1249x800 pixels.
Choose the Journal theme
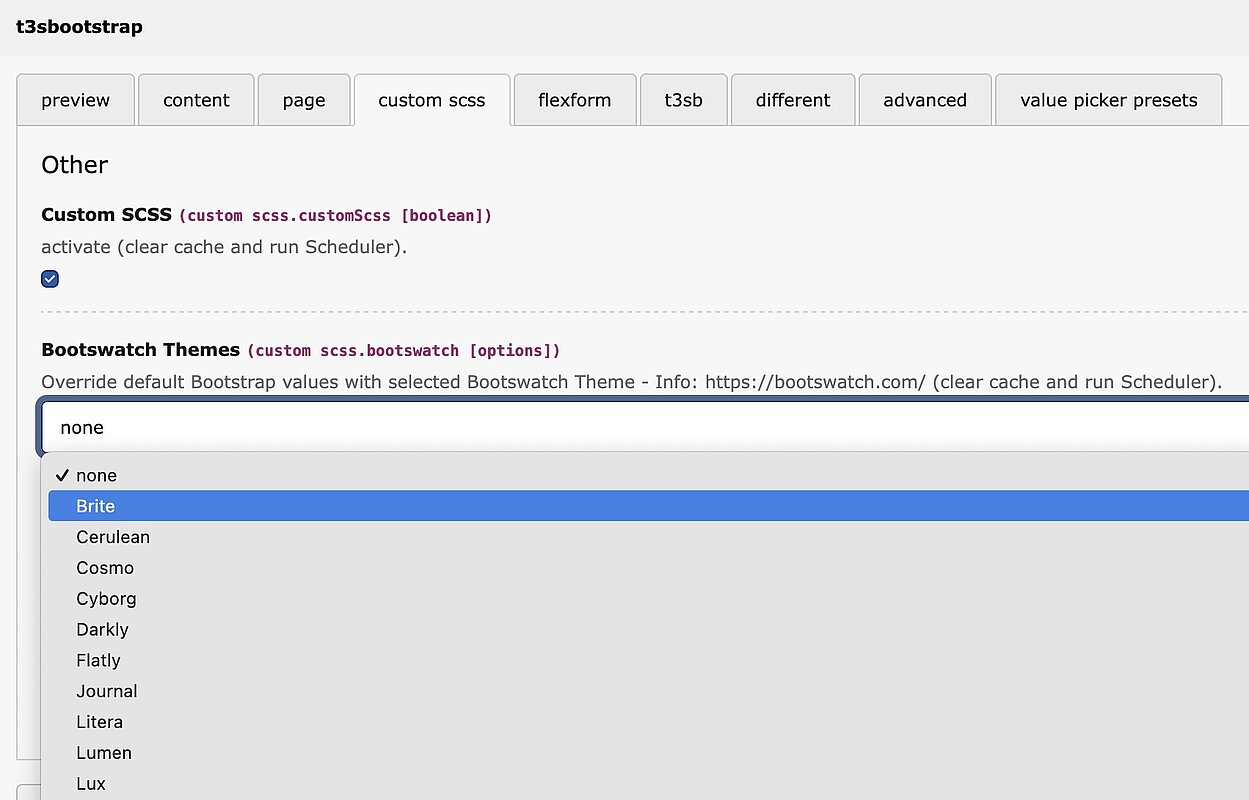pyautogui.click(x=107, y=692)
